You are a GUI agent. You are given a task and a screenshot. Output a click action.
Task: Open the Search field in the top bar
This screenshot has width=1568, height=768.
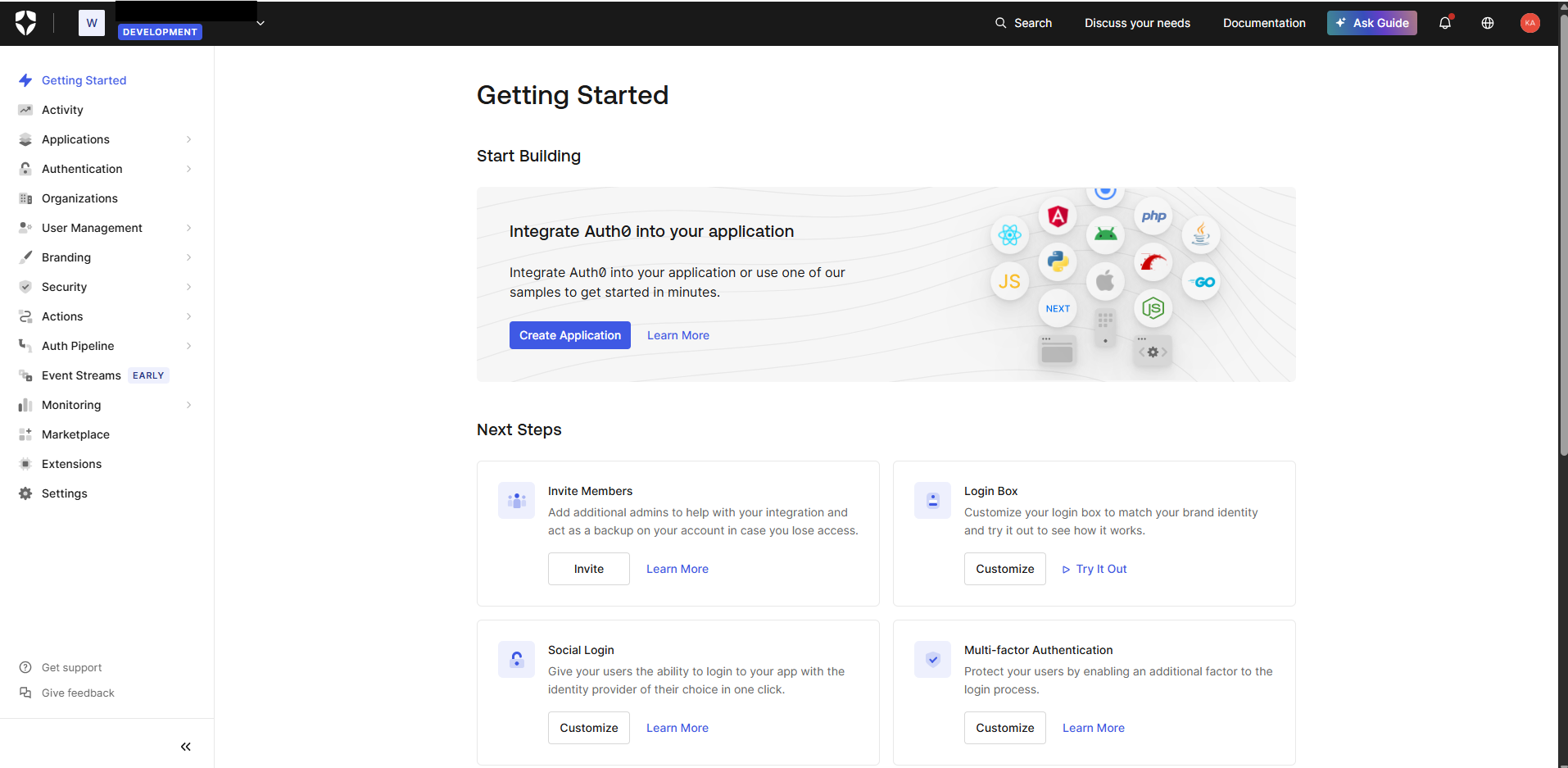pyautogui.click(x=1023, y=23)
